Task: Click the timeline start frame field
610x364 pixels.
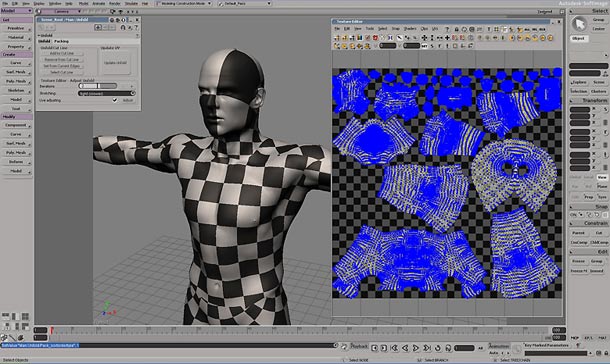Action: point(40,330)
